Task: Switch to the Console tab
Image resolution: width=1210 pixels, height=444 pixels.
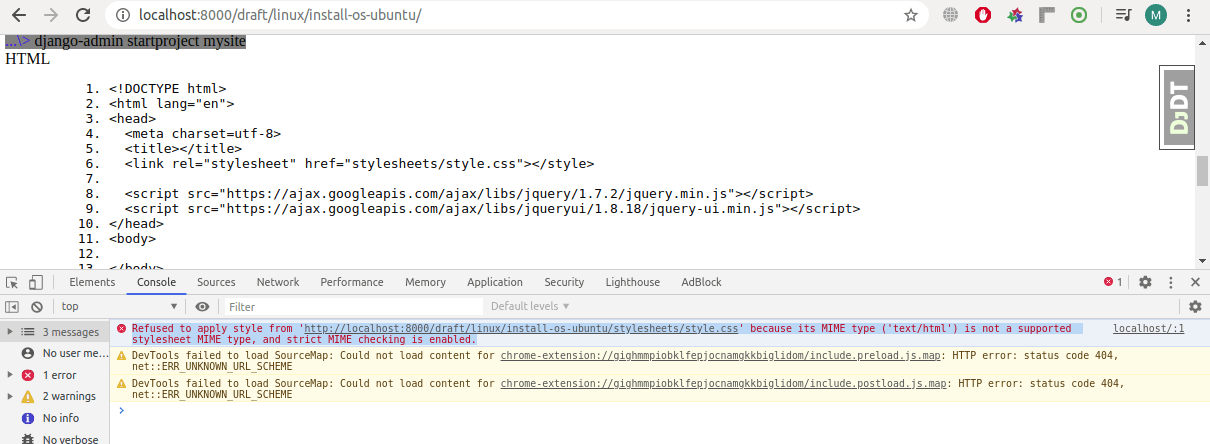Action: (x=156, y=283)
